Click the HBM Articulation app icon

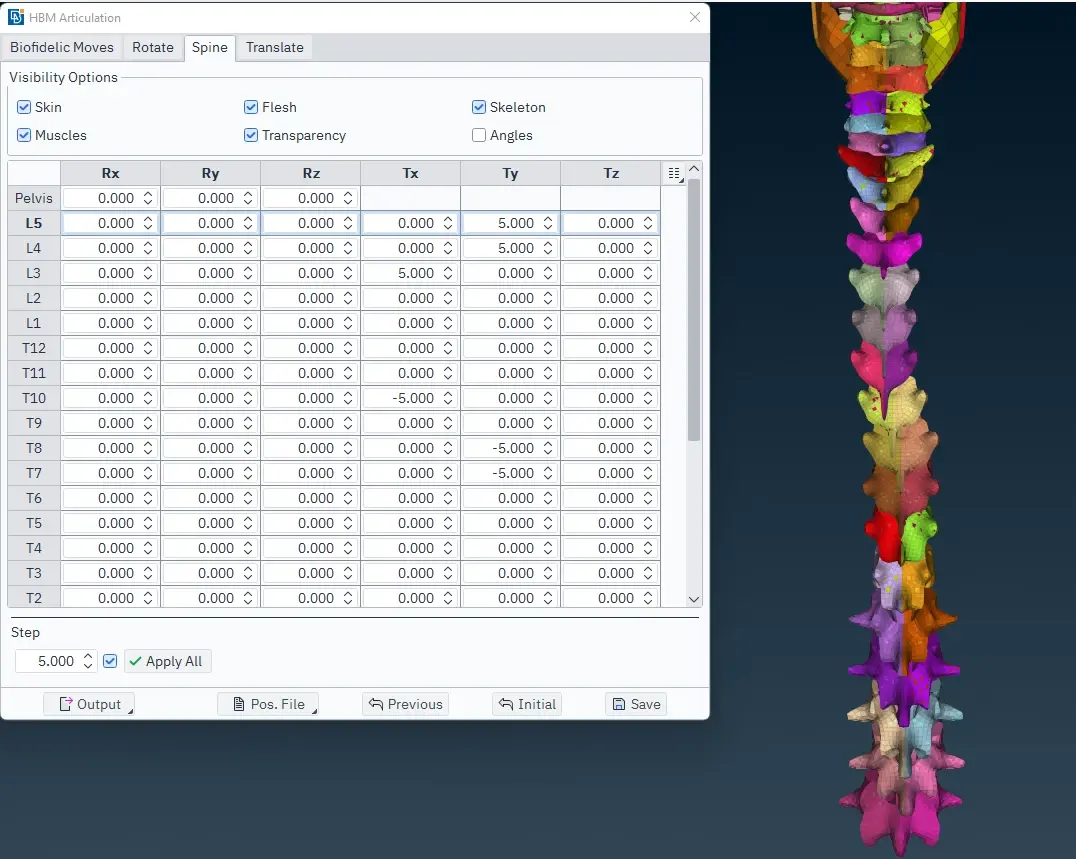pos(15,17)
